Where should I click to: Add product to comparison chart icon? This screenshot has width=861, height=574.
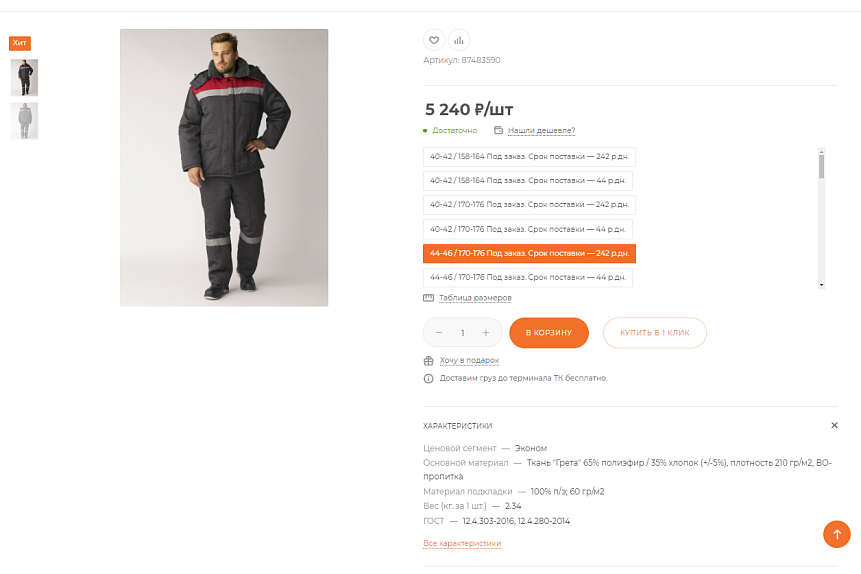(x=459, y=40)
